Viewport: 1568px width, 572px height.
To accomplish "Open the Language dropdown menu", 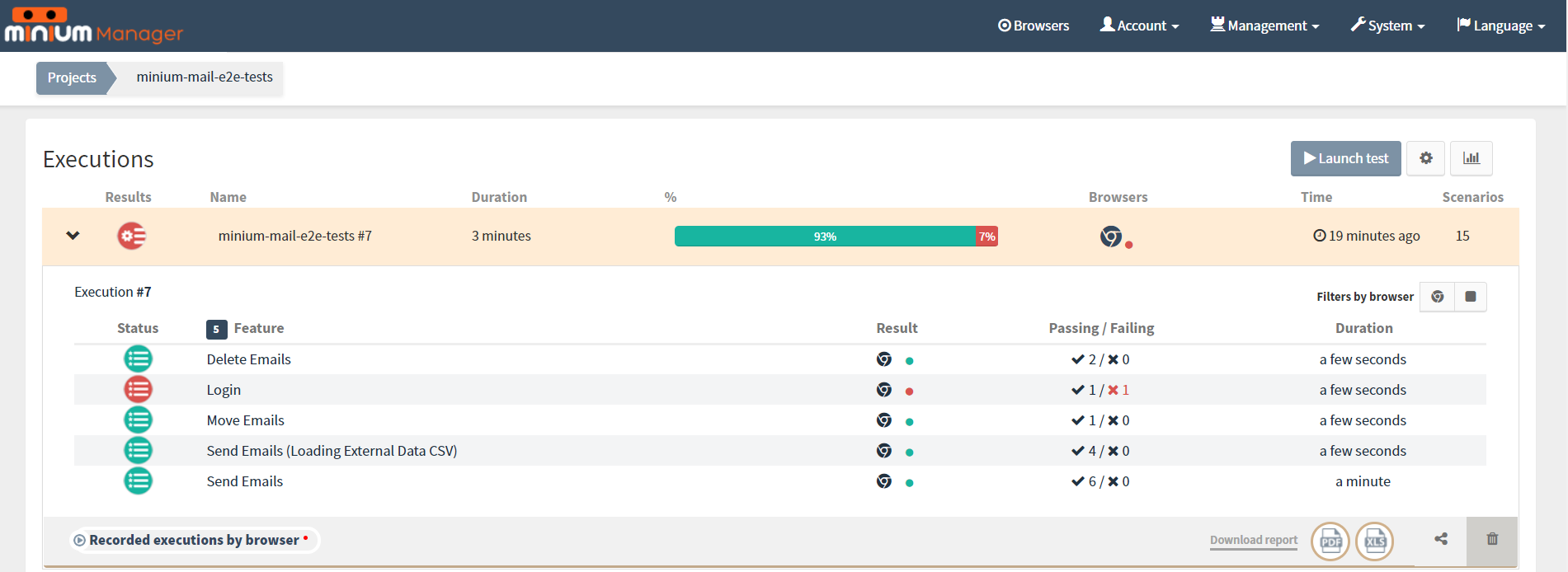I will (x=1501, y=26).
